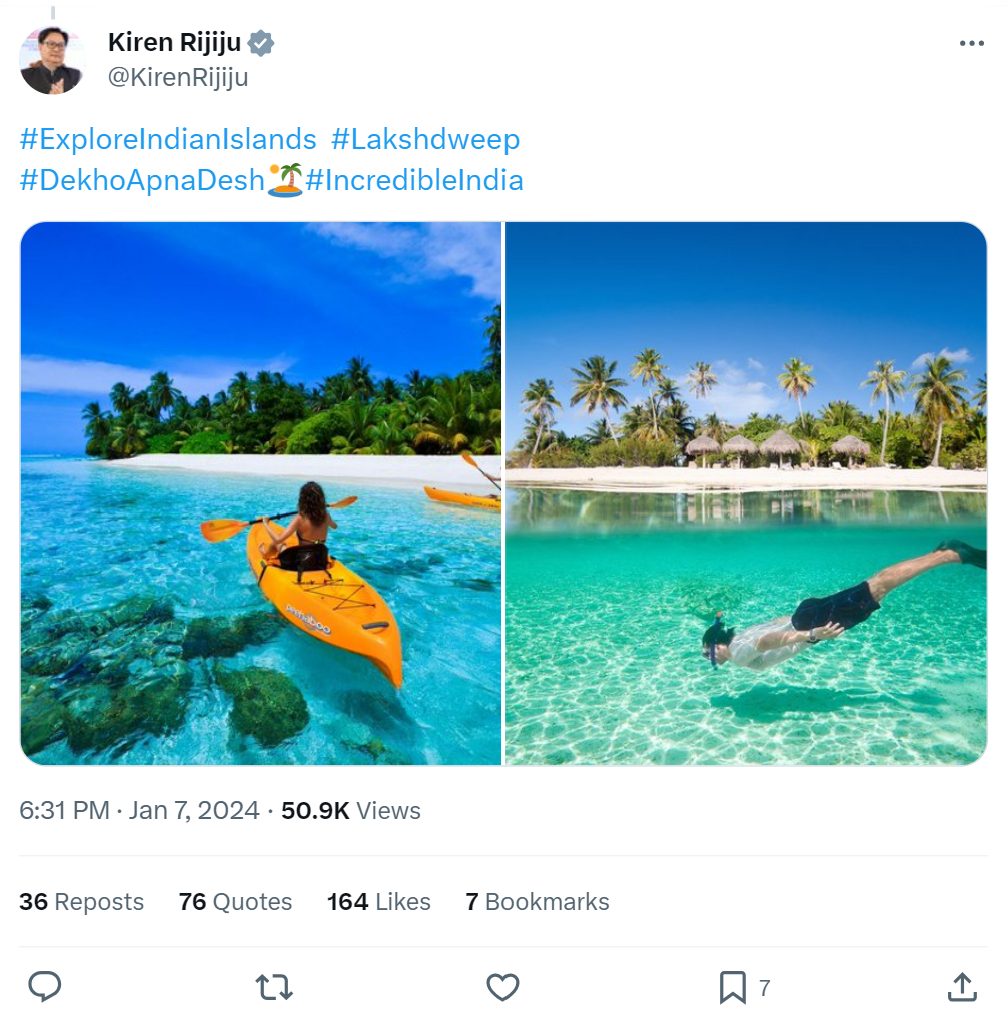
Task: Click the repost arrows icon
Action: pos(274,987)
